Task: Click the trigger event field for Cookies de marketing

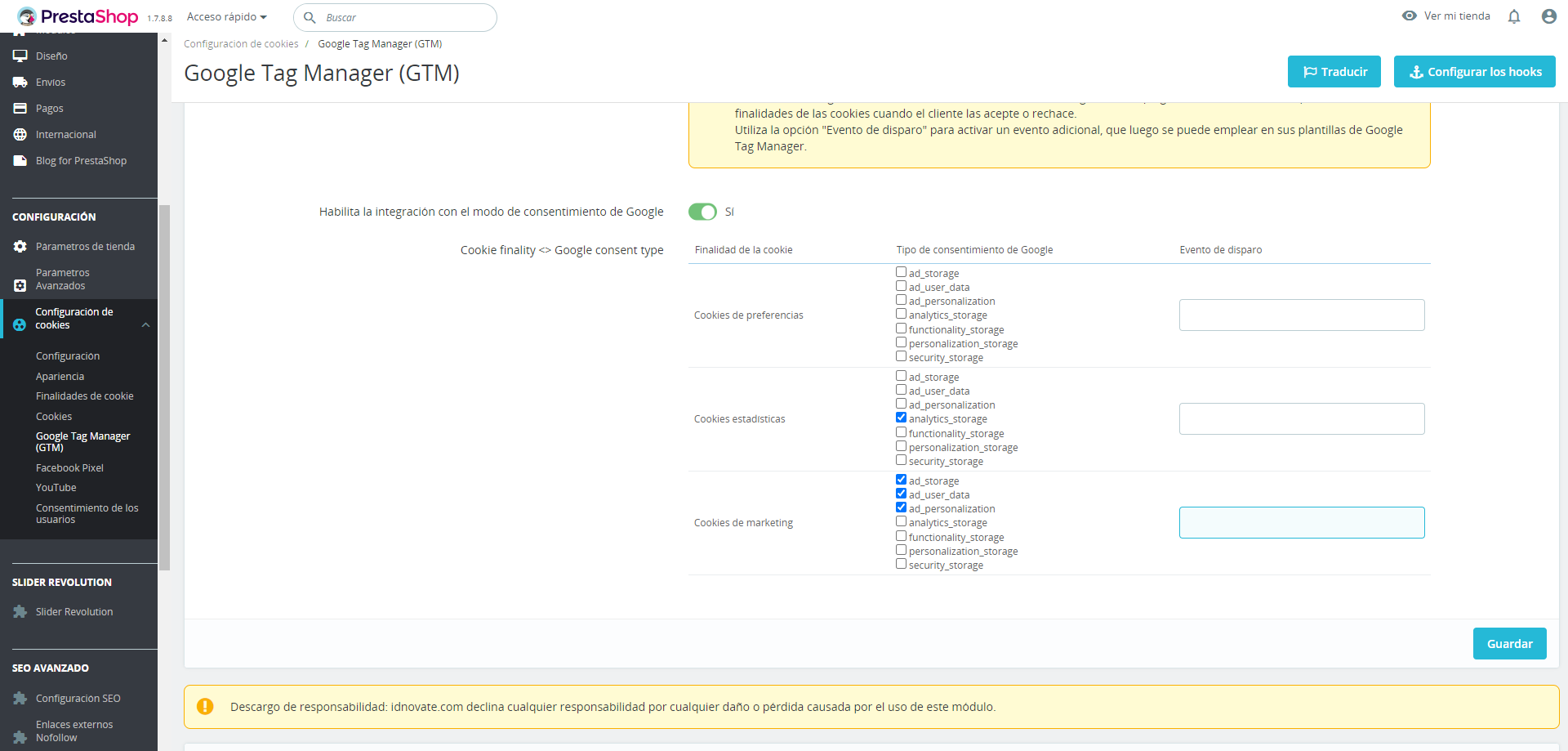Action: coord(1302,522)
